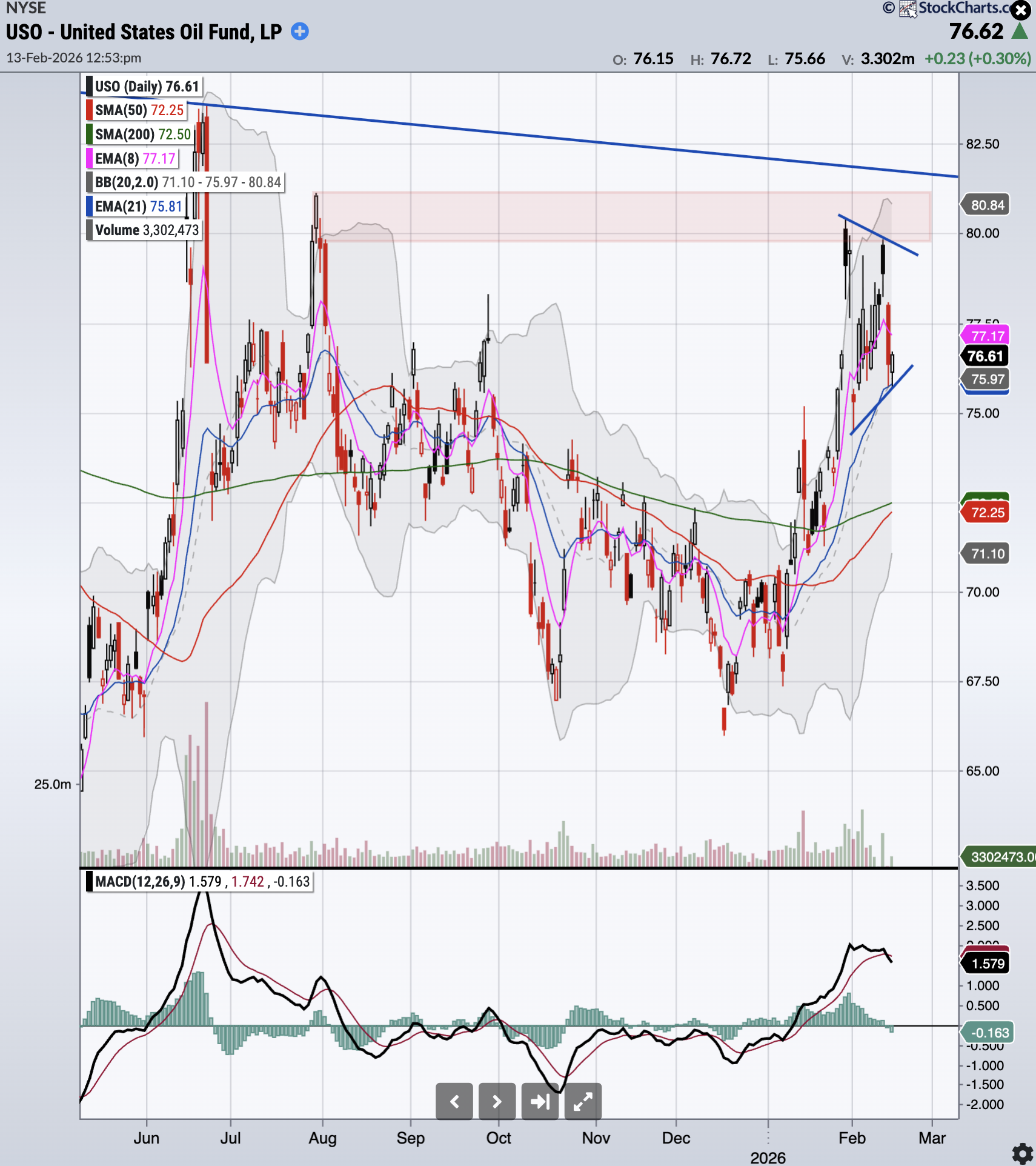
Task: Click the EMA(21) blue color swatch
Action: click(90, 207)
